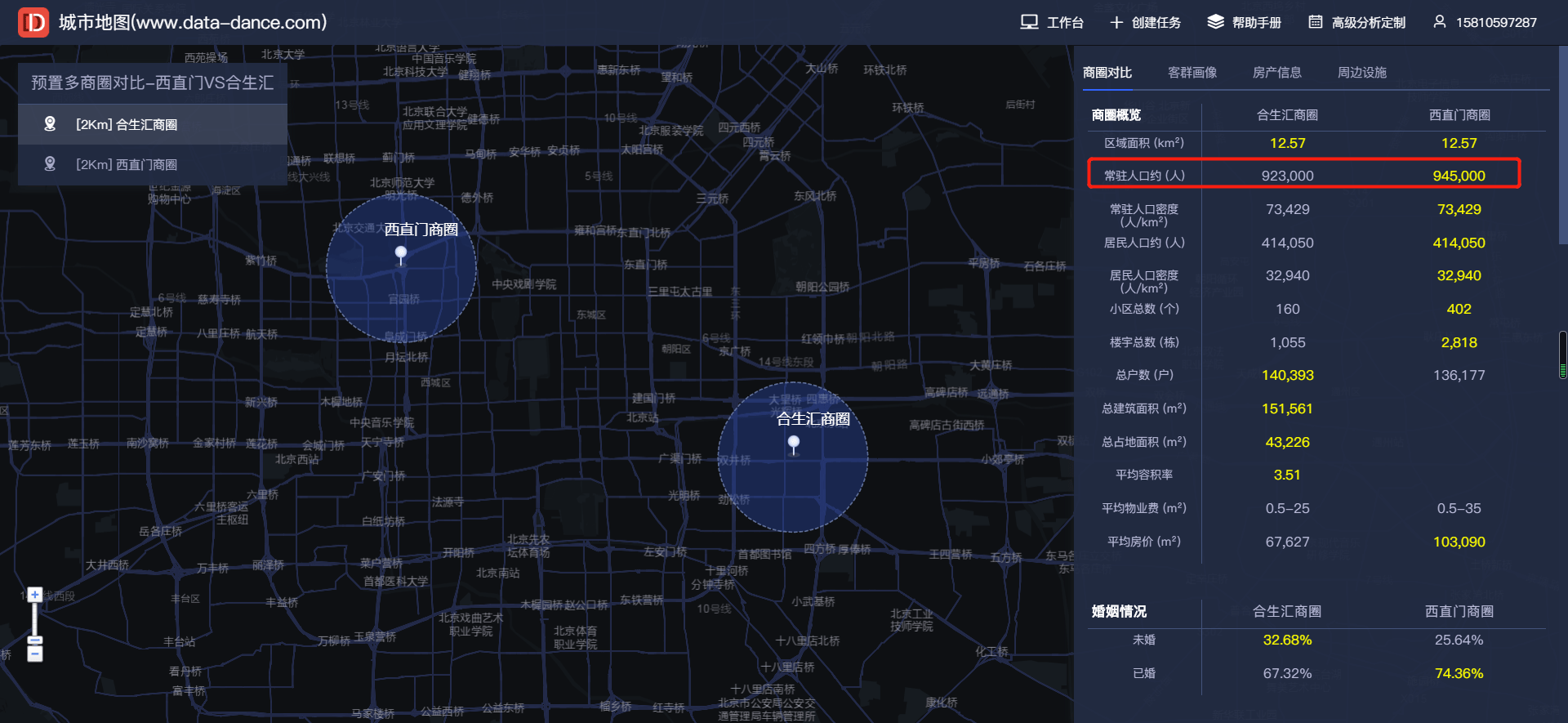
Task: Click the value 945,000
Action: coord(1459,176)
